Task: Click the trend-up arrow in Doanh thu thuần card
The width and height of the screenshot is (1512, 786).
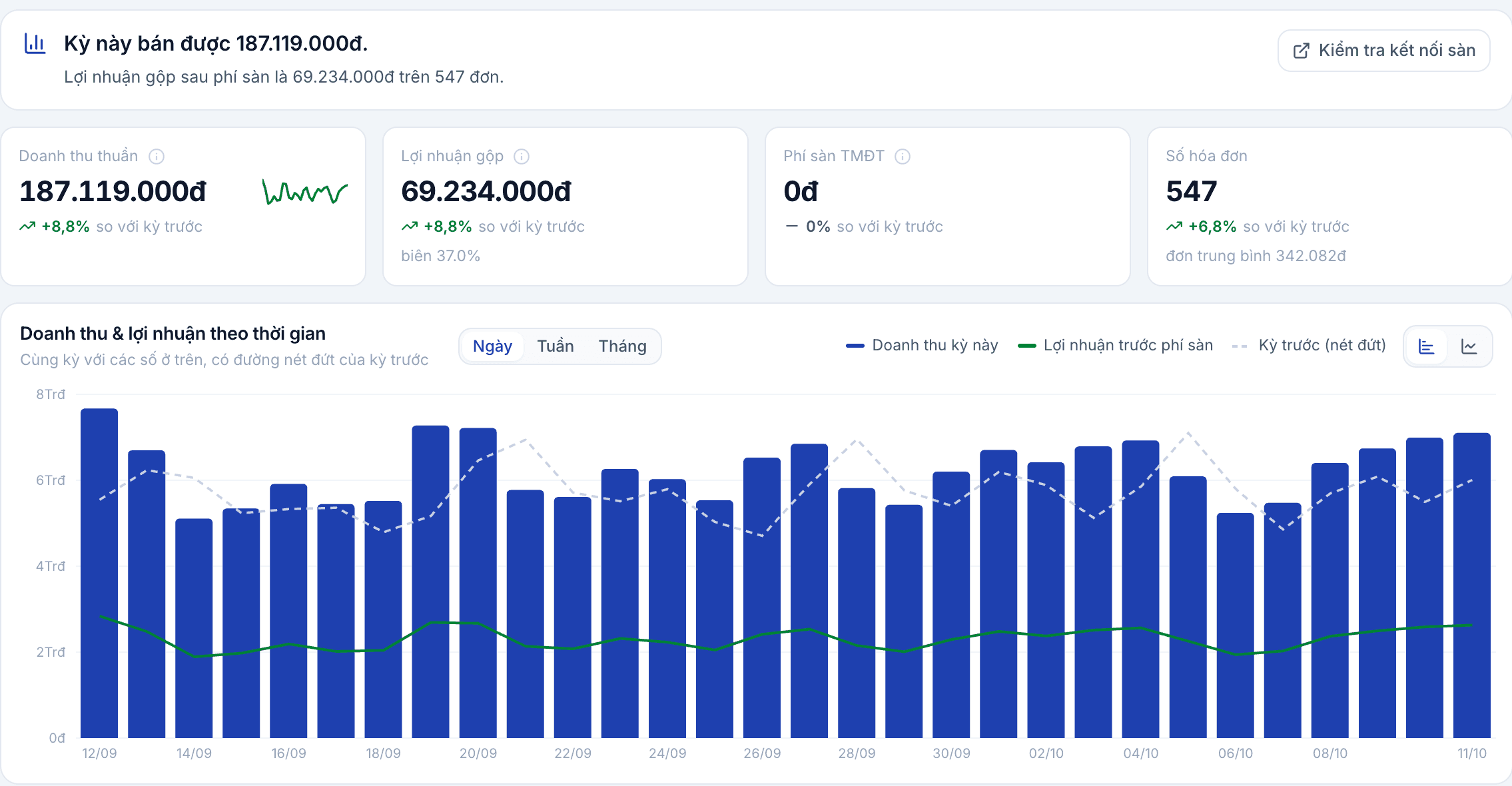Action: 27,226
